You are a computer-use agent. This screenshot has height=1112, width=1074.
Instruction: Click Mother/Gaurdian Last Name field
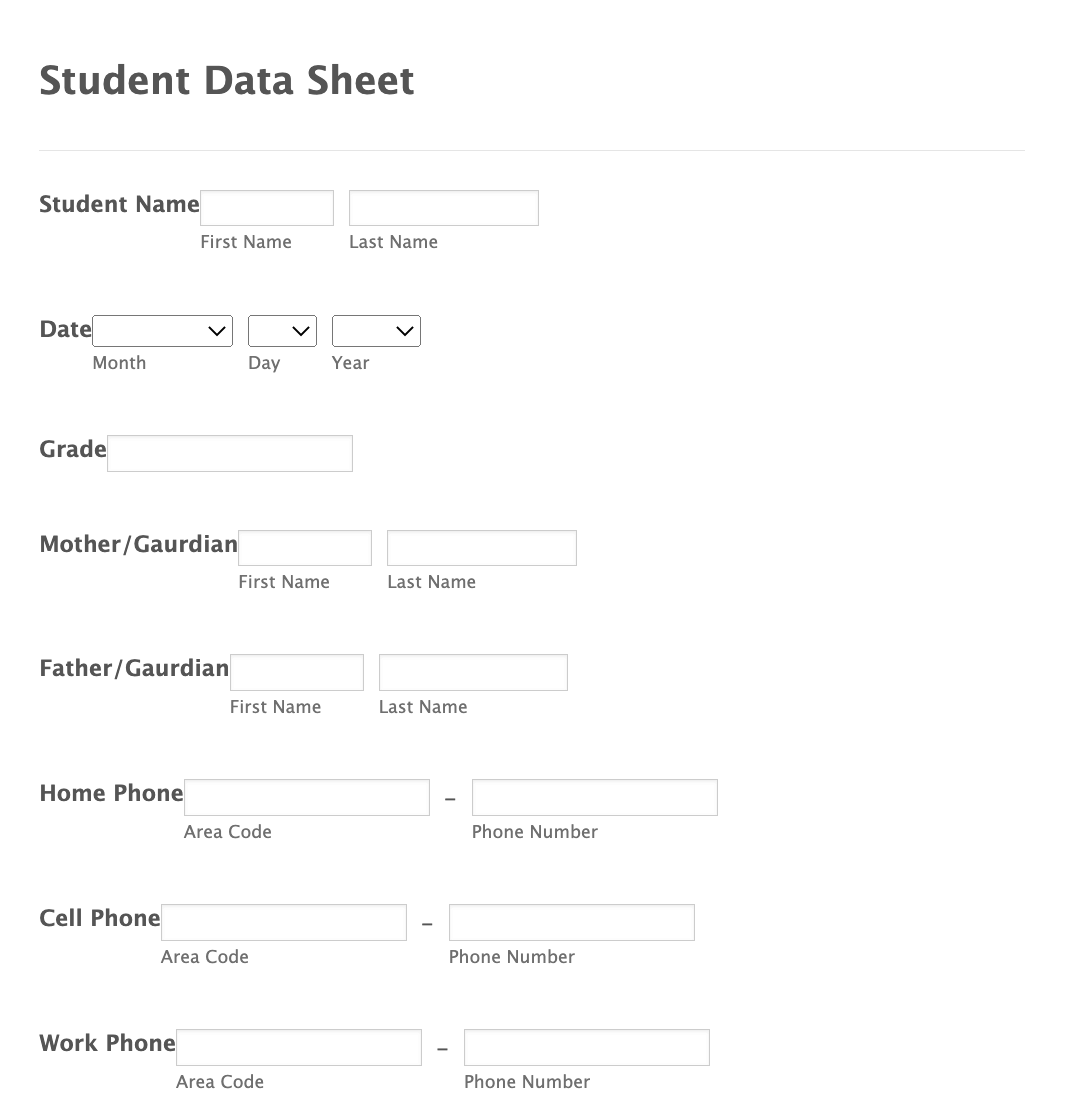click(481, 548)
